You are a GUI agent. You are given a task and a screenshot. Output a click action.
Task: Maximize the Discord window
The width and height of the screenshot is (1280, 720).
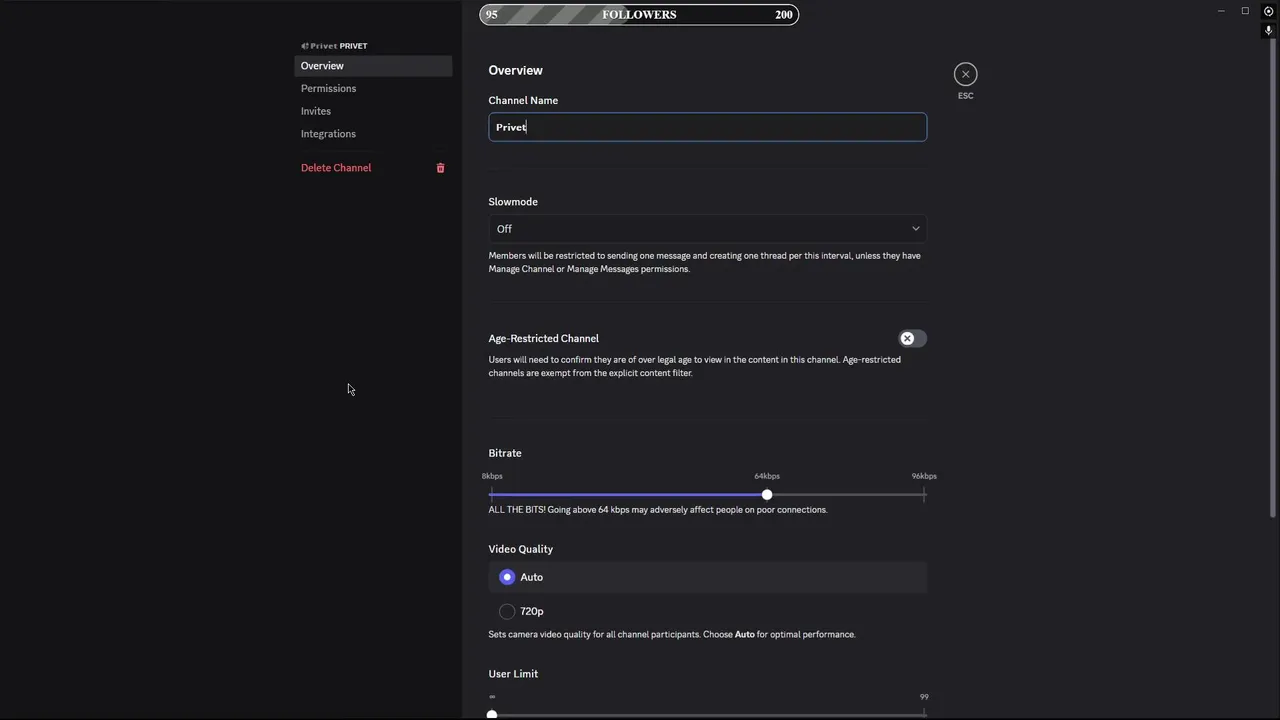click(x=1245, y=11)
